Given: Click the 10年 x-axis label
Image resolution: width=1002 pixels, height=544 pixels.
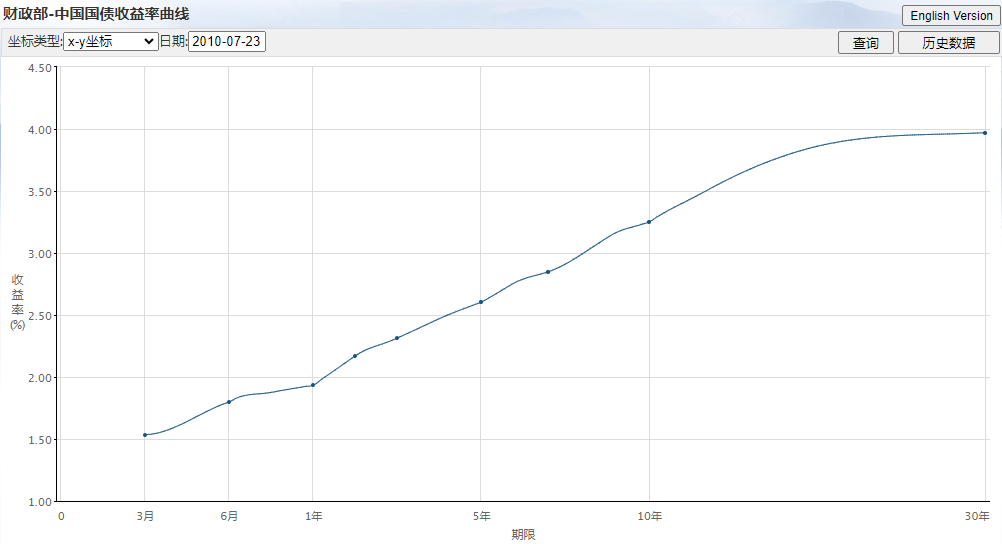Looking at the screenshot, I should [649, 516].
